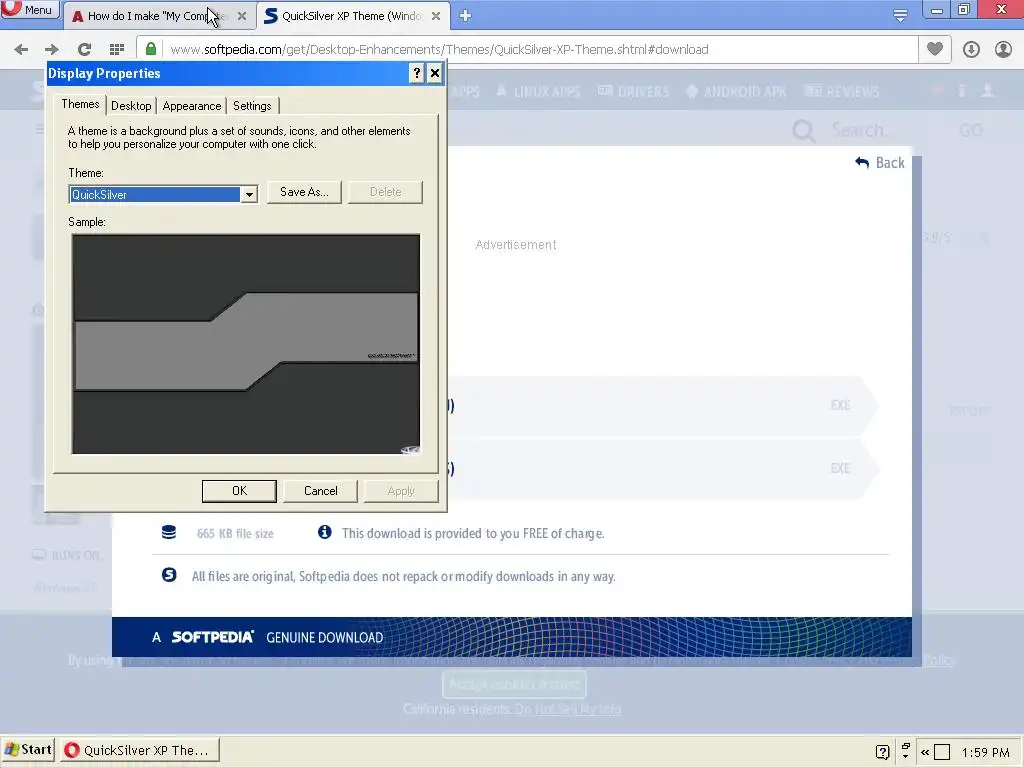Viewport: 1024px width, 768px height.
Task: Open Softpedia REVIEWS nav item
Action: tap(842, 91)
